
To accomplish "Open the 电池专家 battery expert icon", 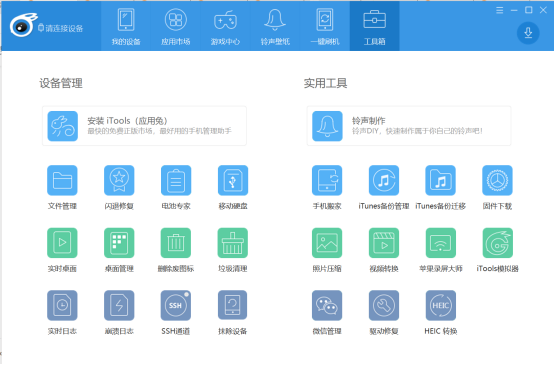I will (176, 180).
